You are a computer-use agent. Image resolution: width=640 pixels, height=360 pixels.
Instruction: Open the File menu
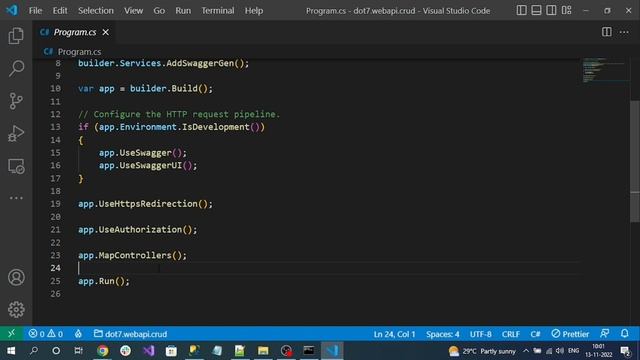[x=35, y=11]
